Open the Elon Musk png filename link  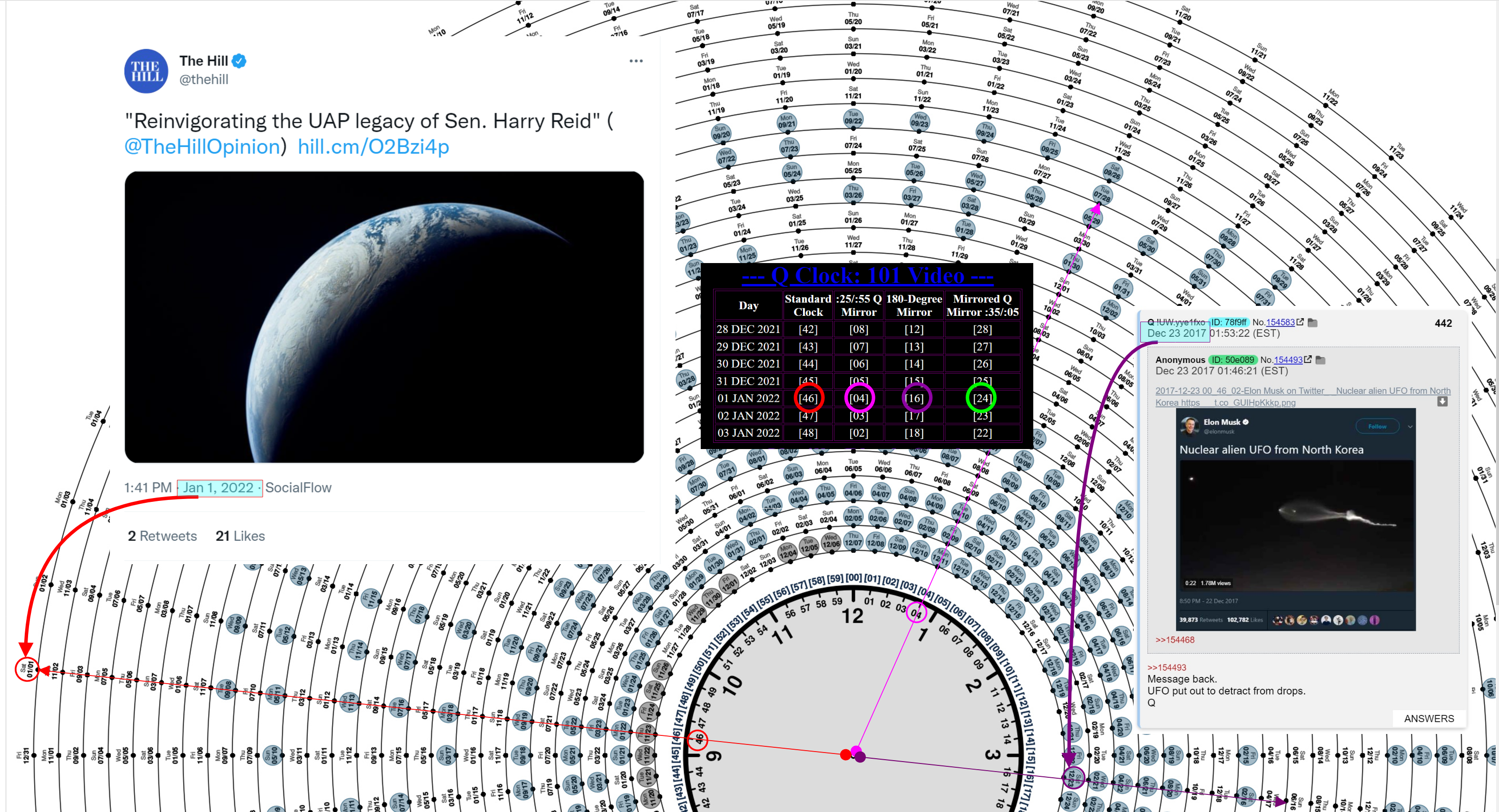[1303, 396]
